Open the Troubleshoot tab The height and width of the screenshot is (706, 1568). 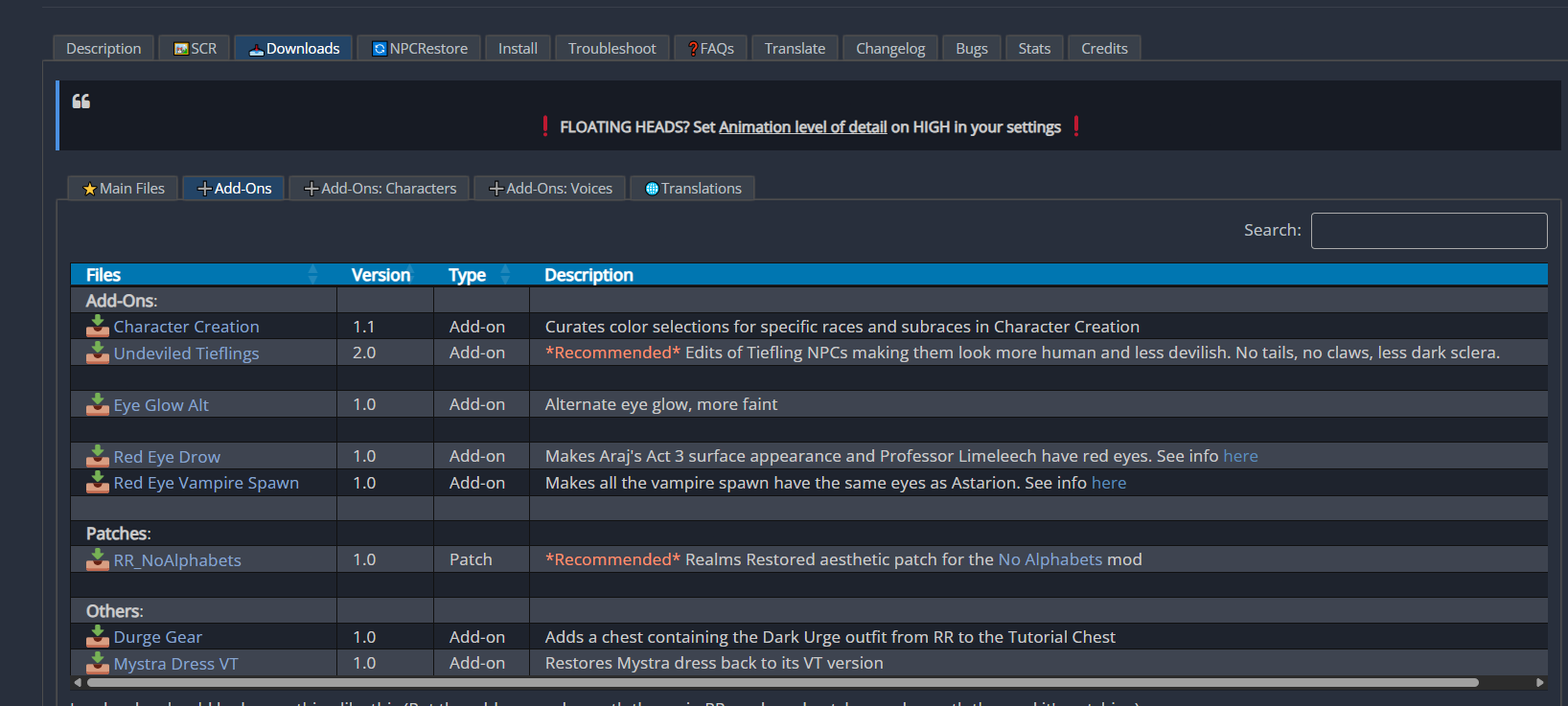pos(611,48)
